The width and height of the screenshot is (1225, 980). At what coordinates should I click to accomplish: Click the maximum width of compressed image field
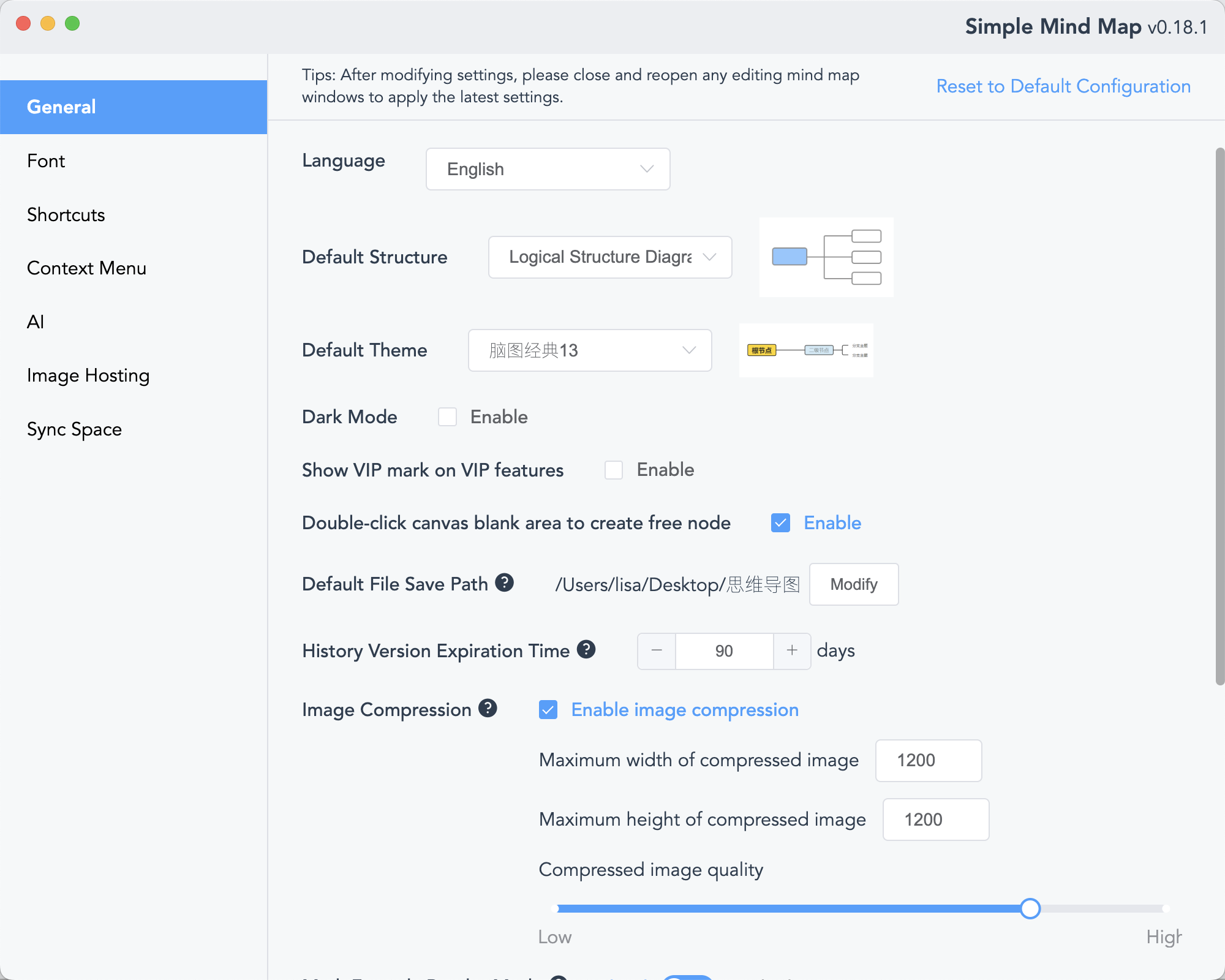pos(928,761)
